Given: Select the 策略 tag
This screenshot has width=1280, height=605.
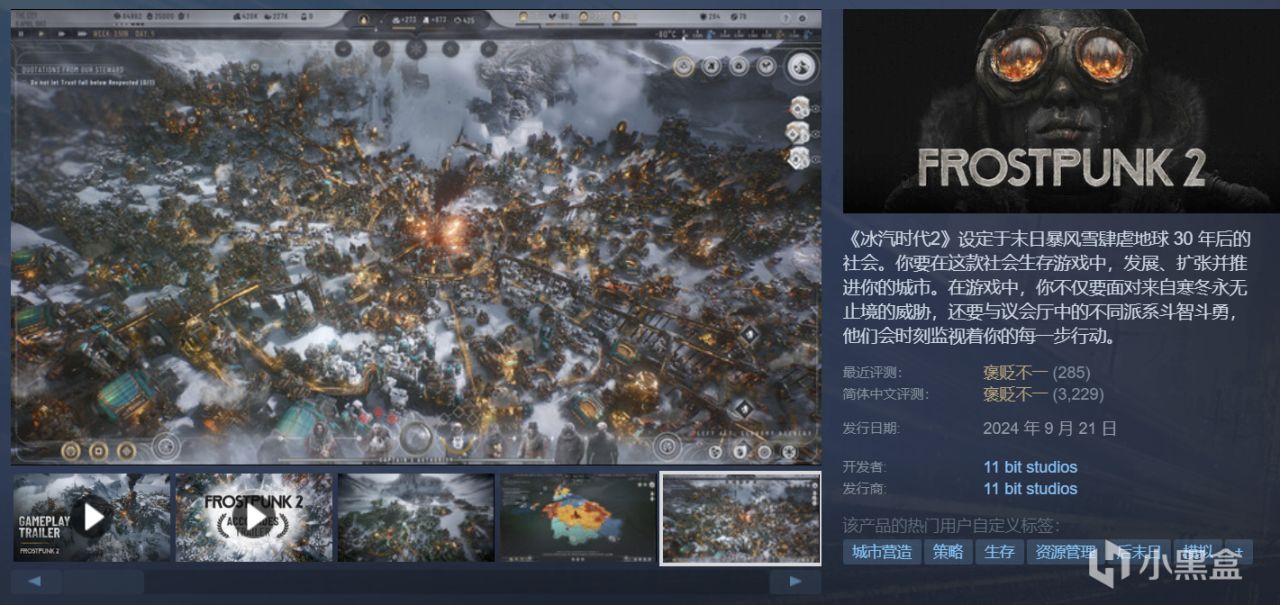Looking at the screenshot, I should tap(947, 552).
